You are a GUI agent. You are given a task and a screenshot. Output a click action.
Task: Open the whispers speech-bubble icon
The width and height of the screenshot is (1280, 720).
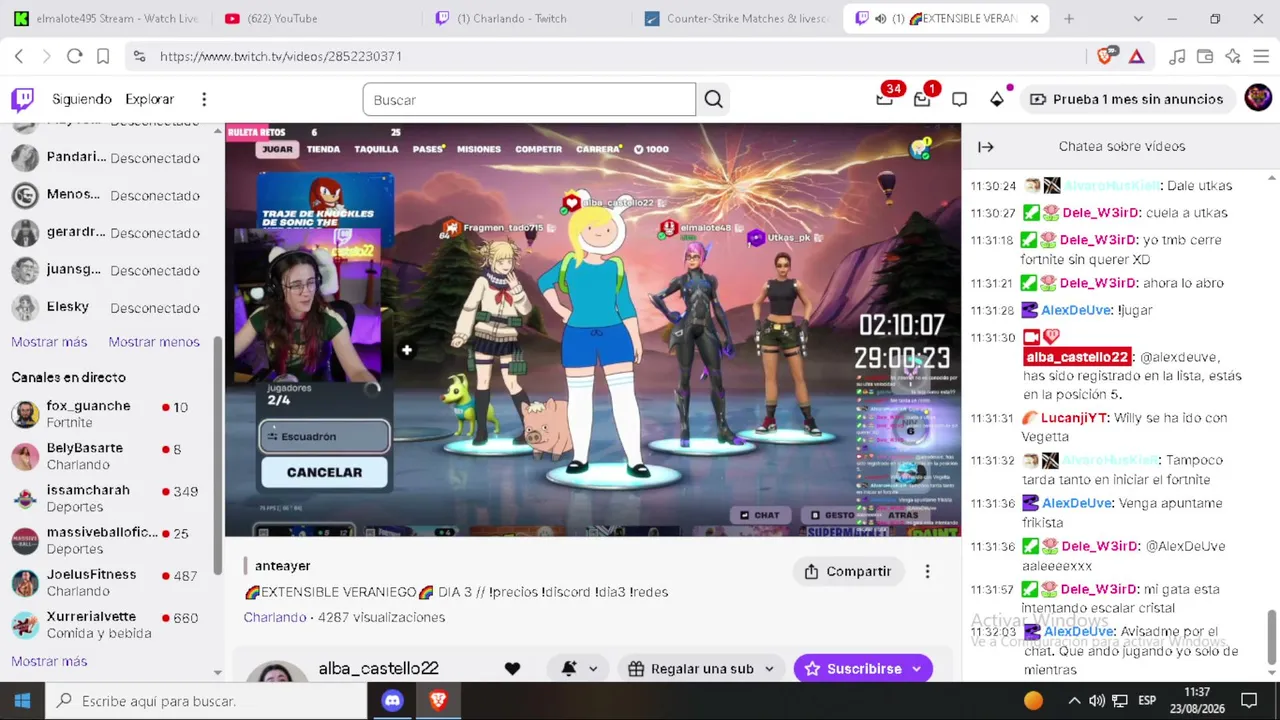pyautogui.click(x=959, y=99)
